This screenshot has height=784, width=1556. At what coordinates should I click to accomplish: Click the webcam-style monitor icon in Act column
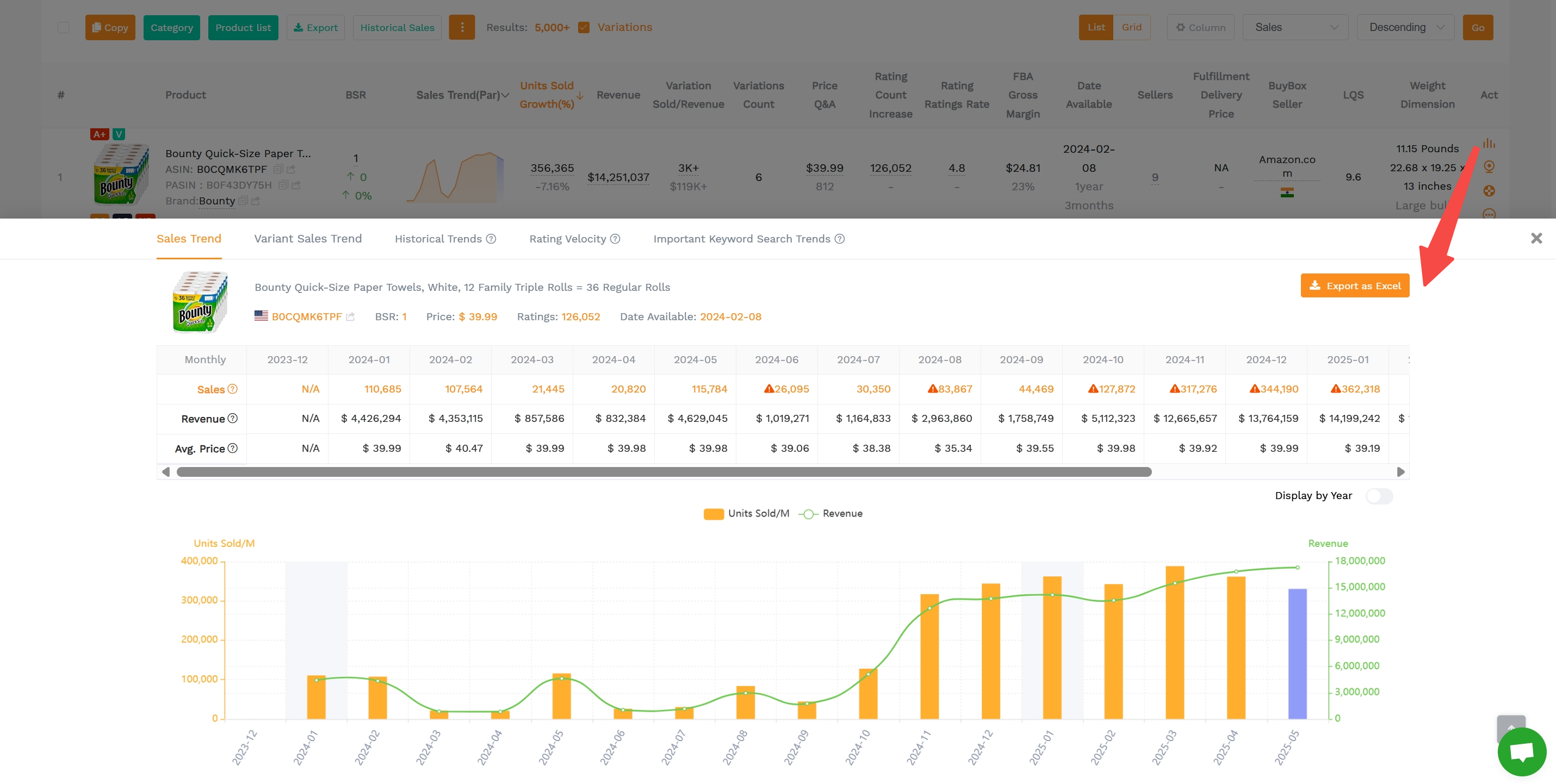click(1489, 167)
